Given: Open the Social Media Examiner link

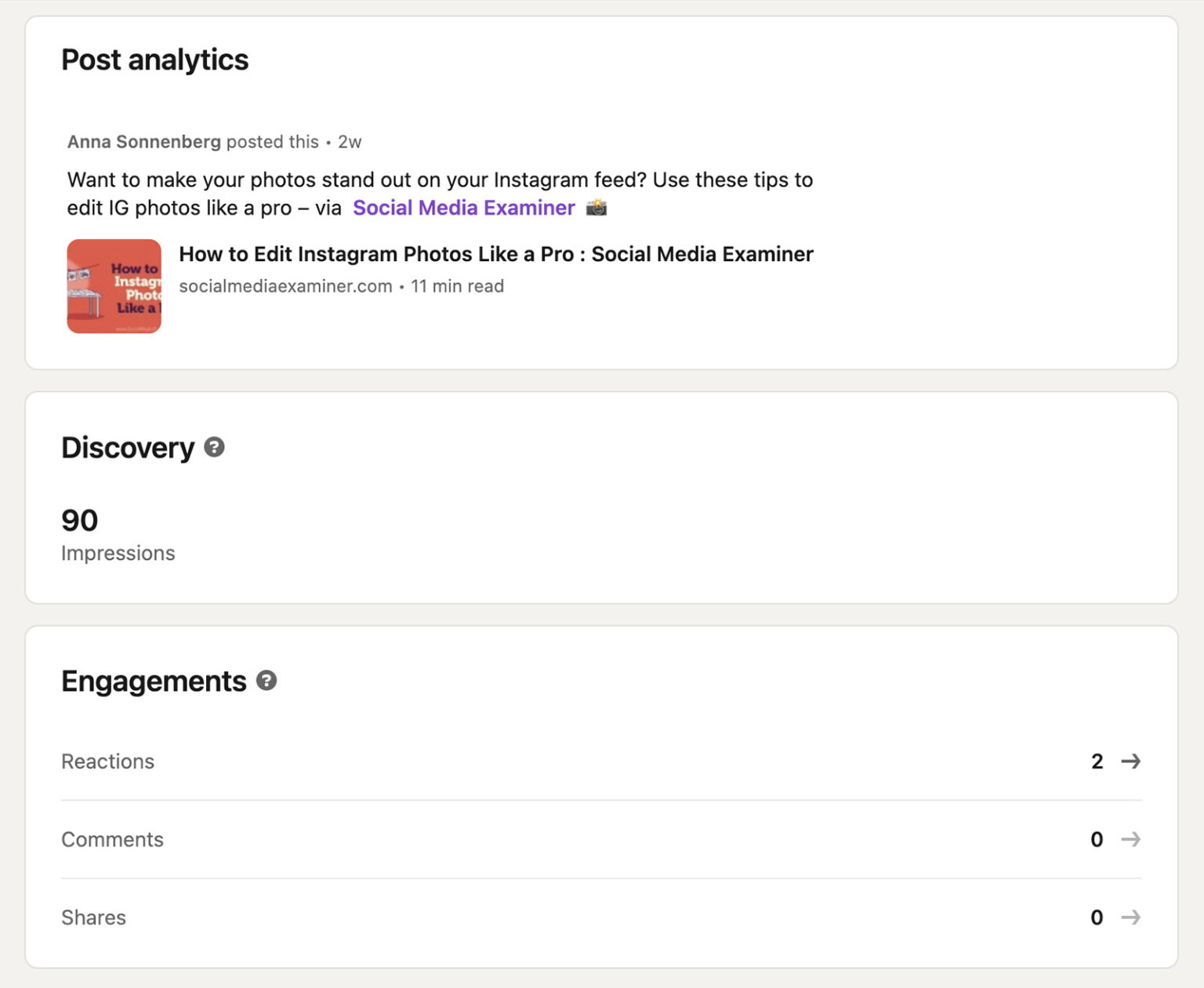Looking at the screenshot, I should tap(463, 207).
